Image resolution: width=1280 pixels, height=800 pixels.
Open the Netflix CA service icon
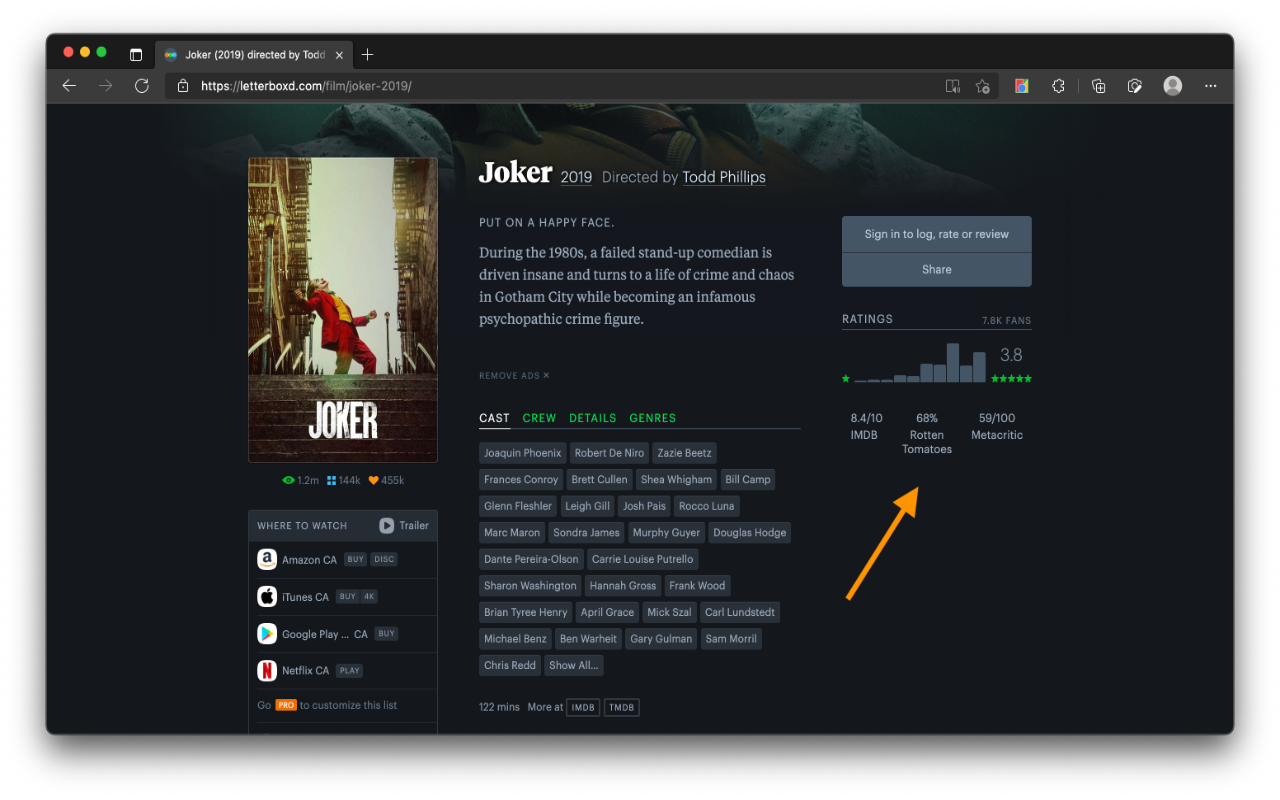pos(267,671)
